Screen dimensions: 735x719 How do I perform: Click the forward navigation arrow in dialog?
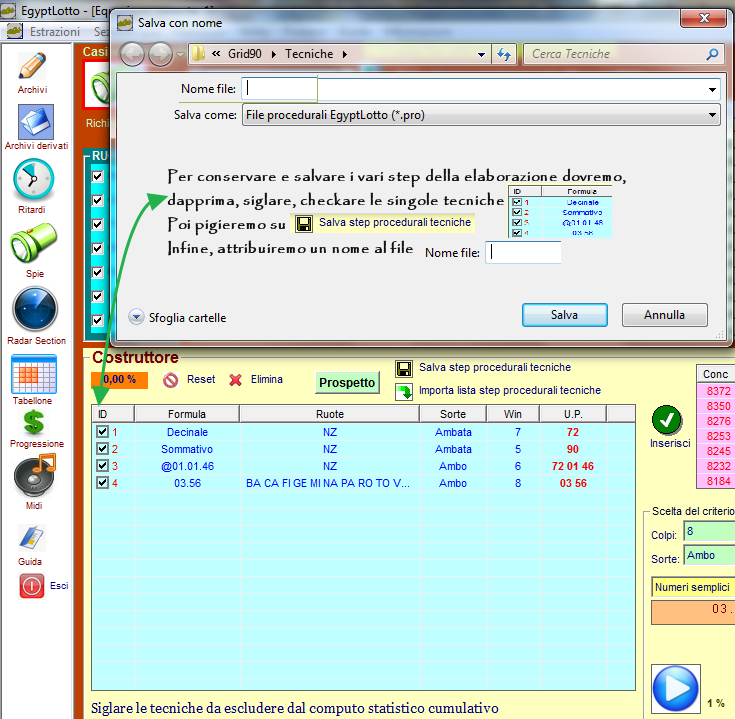click(160, 55)
